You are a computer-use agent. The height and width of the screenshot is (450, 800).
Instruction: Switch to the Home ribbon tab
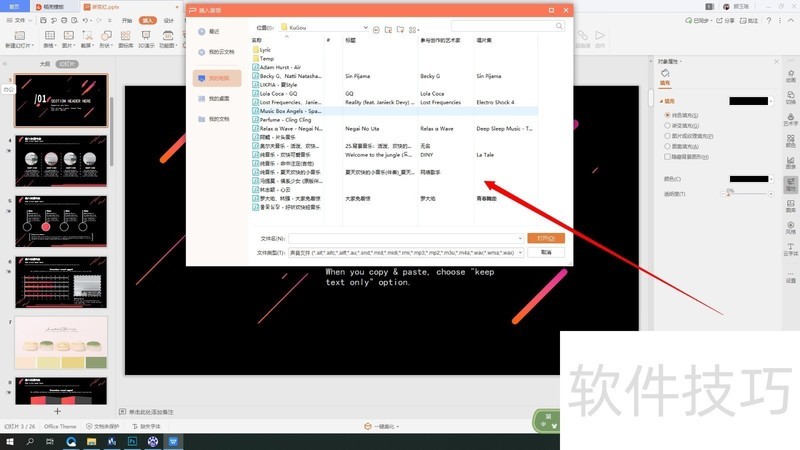(x=127, y=20)
